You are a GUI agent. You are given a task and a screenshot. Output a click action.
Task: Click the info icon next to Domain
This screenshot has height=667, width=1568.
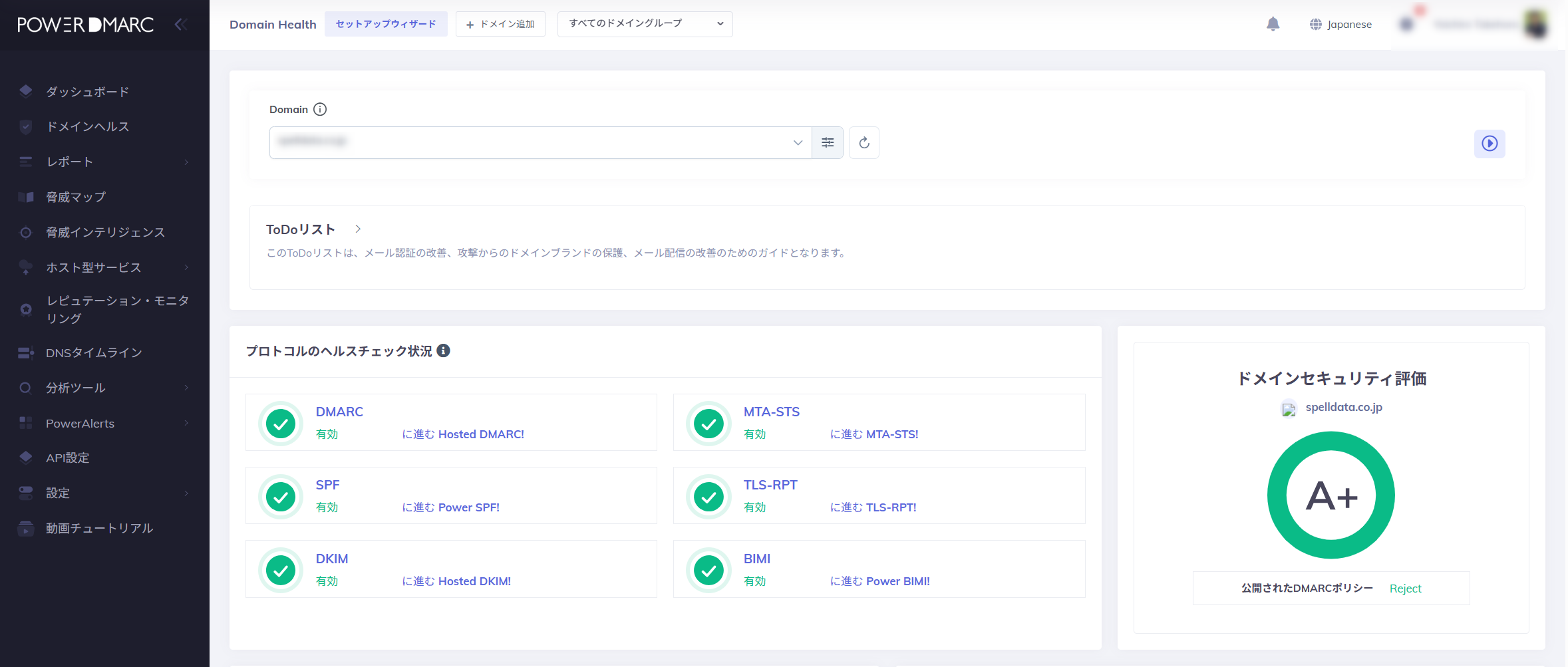click(x=320, y=109)
